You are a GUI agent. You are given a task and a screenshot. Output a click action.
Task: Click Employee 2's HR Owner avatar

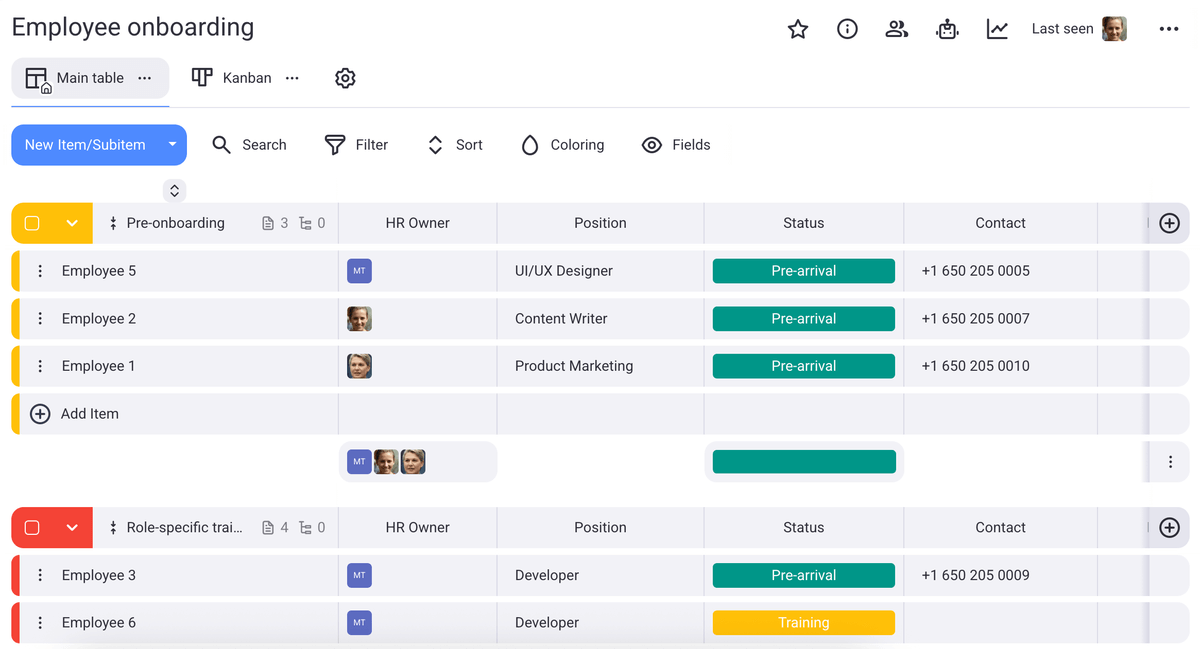point(359,318)
